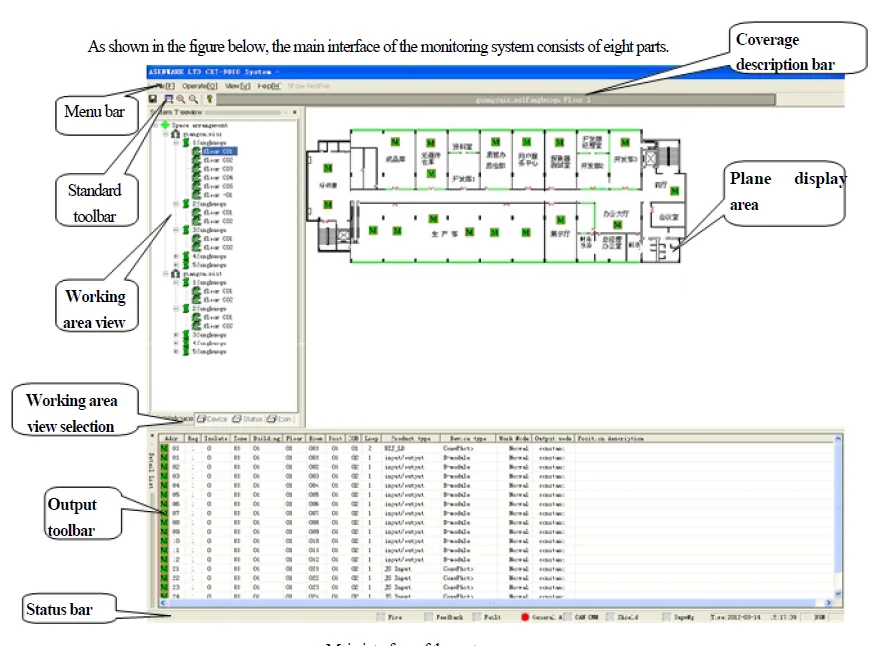
Task: Click the Space management icon in the tree
Action: [x=166, y=123]
